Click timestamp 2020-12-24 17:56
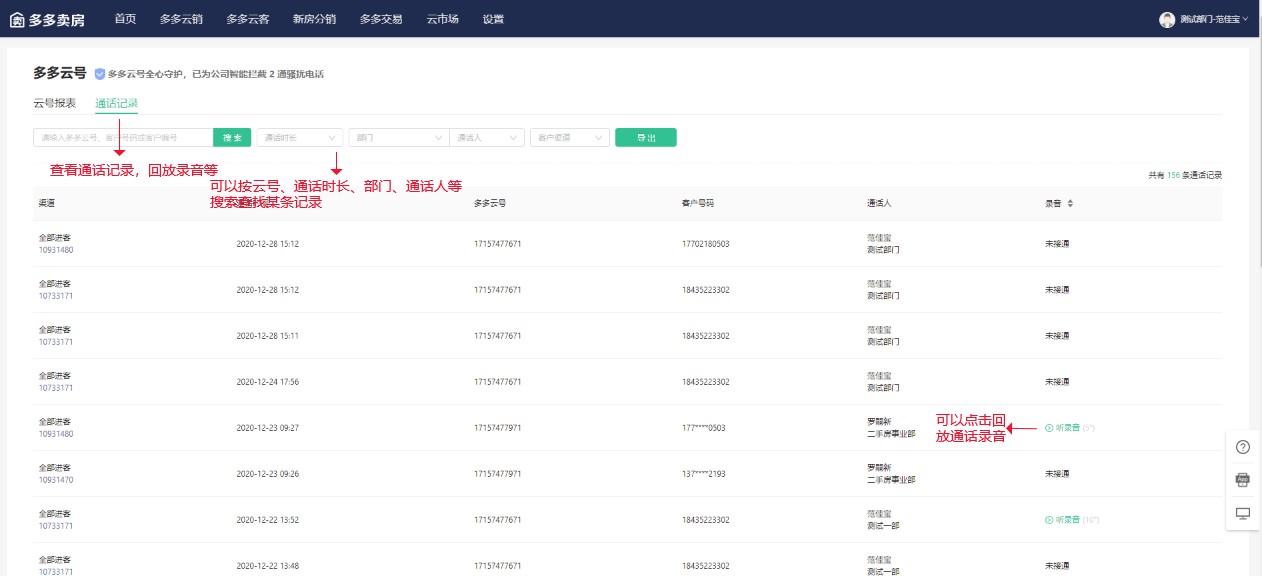This screenshot has height=576, width=1262. tap(268, 382)
